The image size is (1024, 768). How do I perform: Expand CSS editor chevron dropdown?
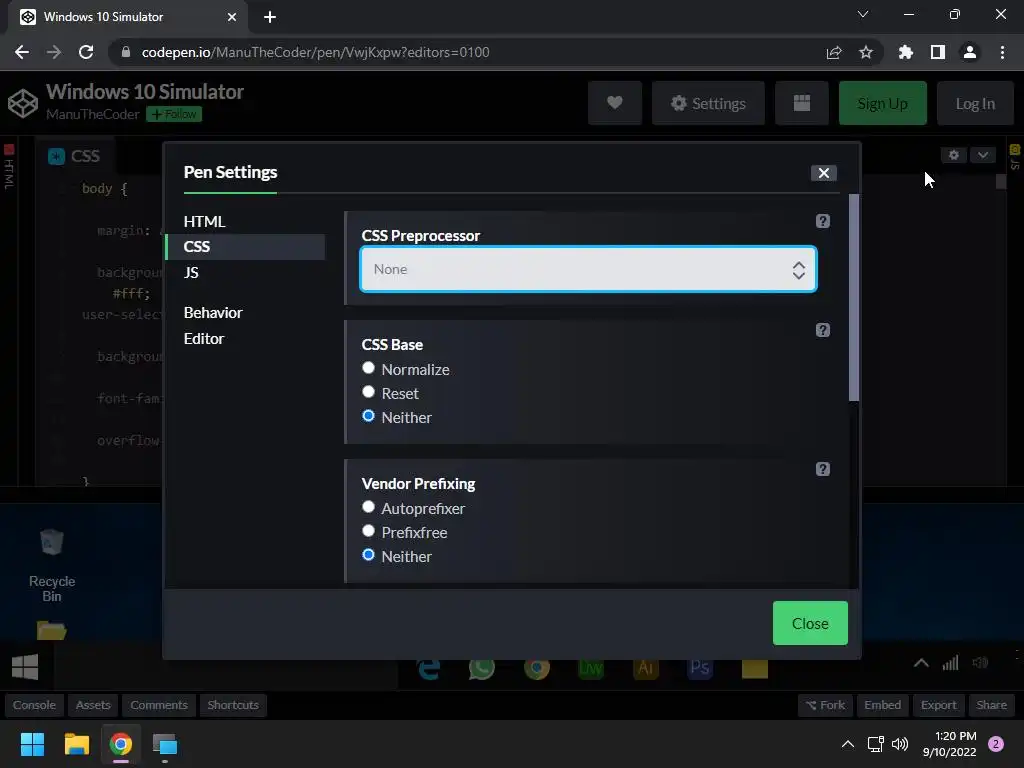[982, 155]
